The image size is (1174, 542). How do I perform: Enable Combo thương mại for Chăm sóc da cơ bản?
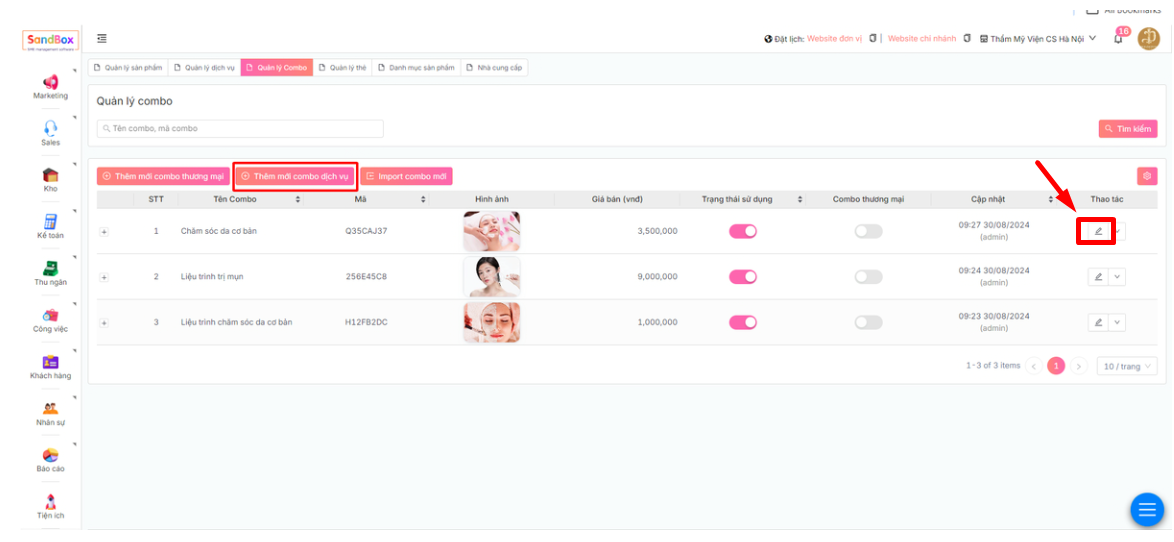coord(868,231)
